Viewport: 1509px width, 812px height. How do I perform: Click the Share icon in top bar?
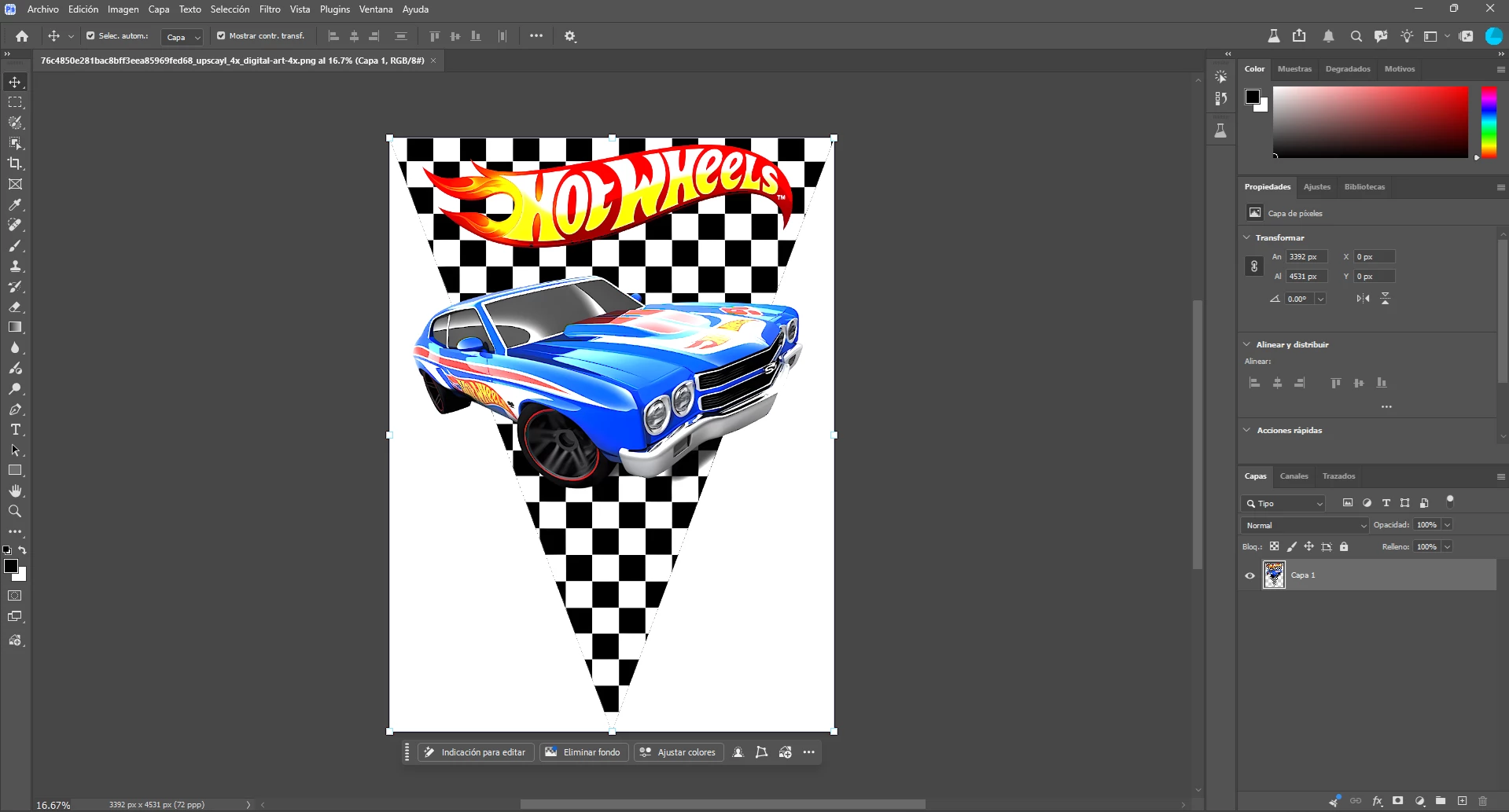1299,36
